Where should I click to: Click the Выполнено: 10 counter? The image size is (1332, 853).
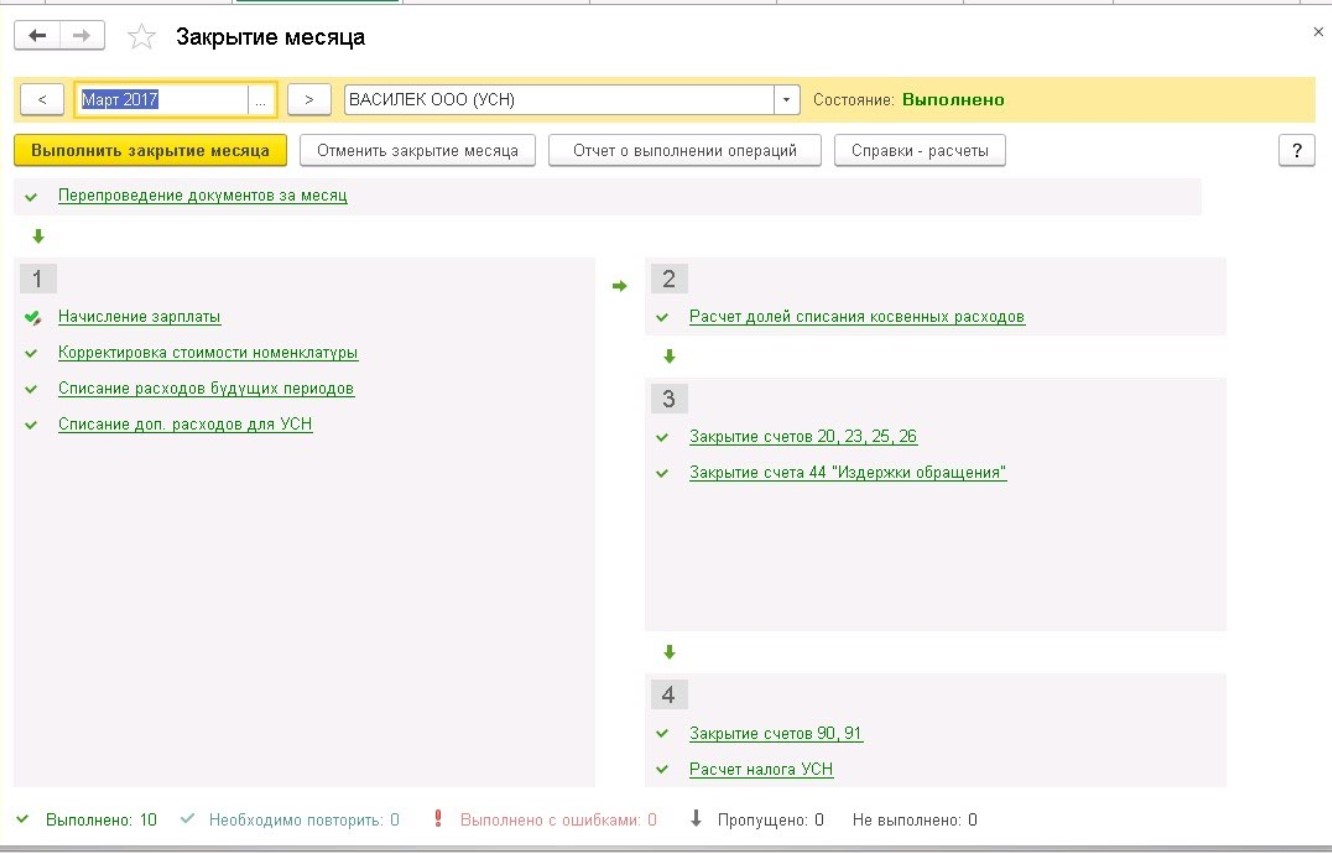point(101,820)
